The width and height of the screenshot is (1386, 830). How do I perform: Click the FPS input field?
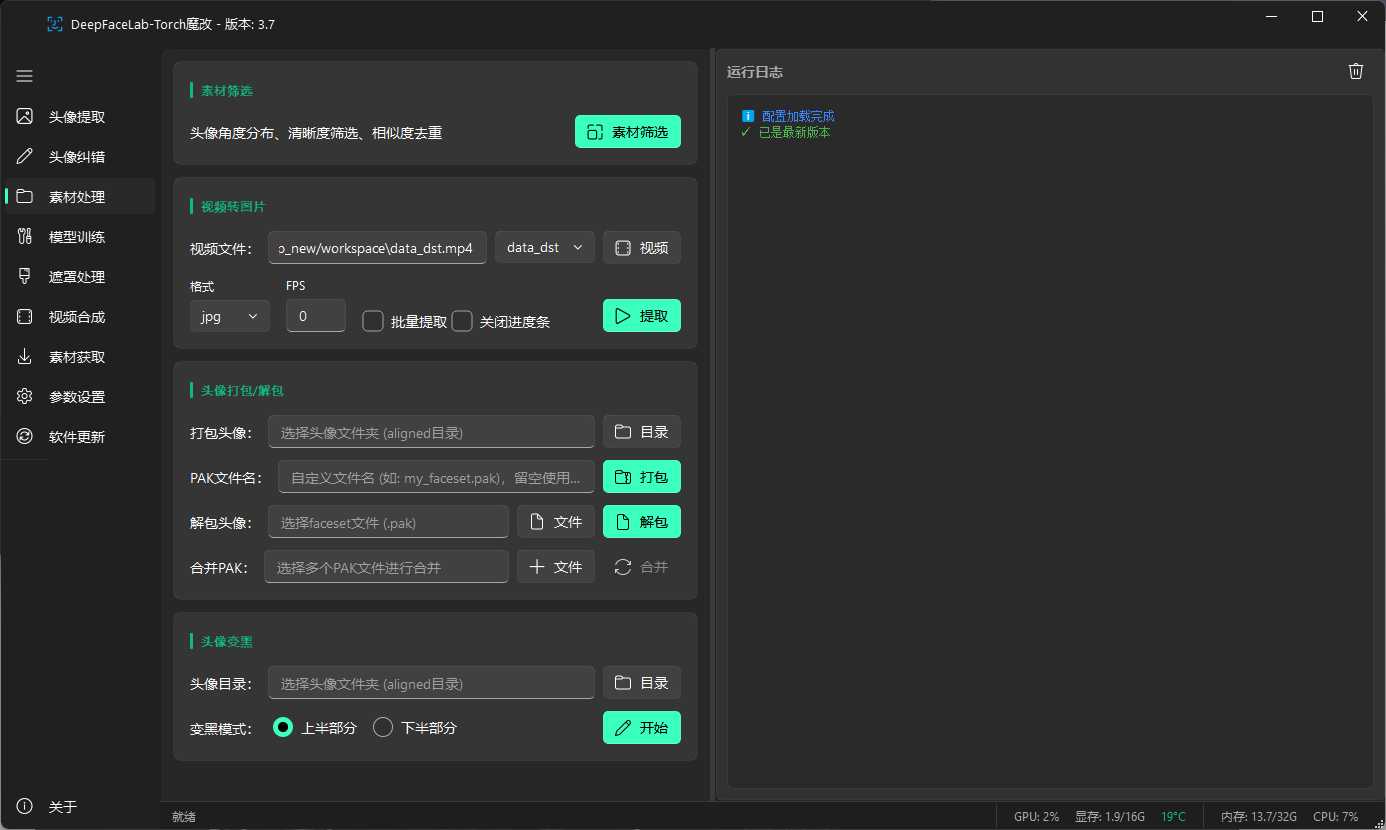[315, 316]
